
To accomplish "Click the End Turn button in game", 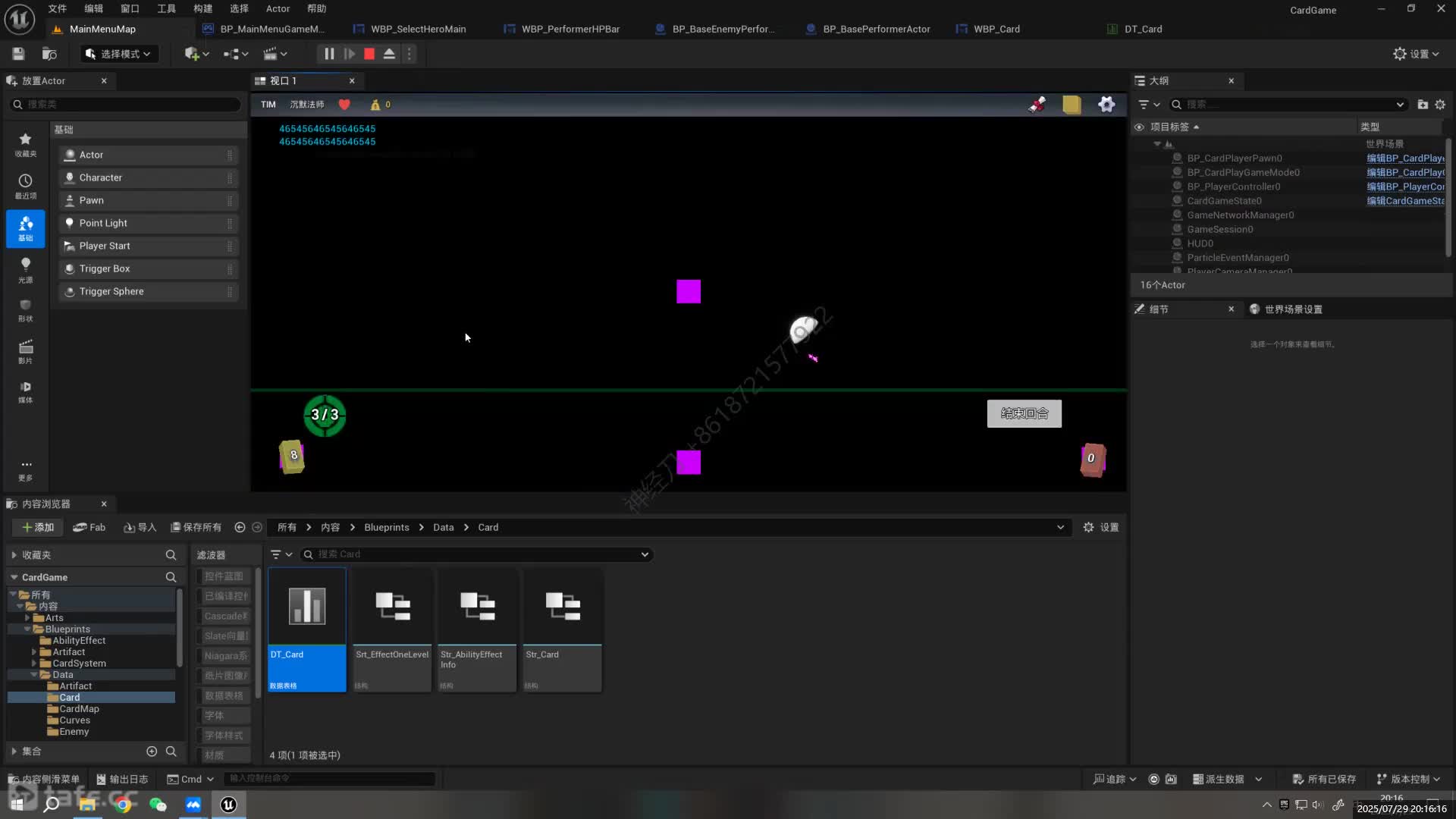I will coord(1024,414).
